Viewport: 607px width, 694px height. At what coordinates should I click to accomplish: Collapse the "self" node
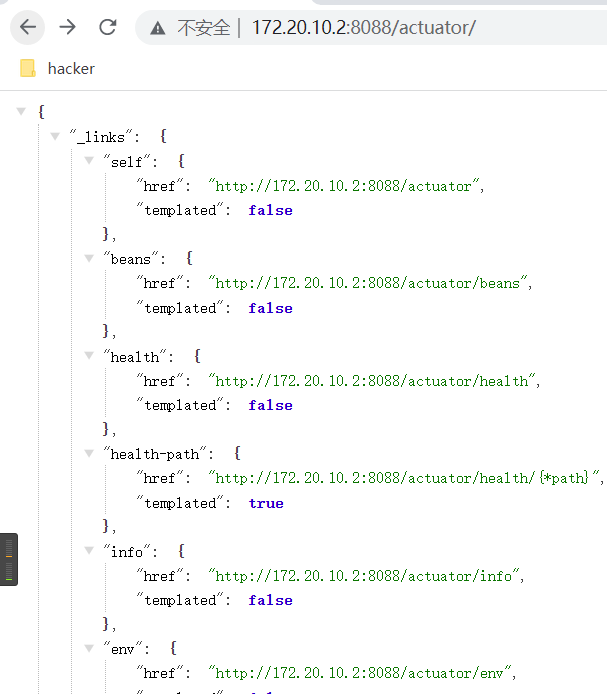pos(89,160)
